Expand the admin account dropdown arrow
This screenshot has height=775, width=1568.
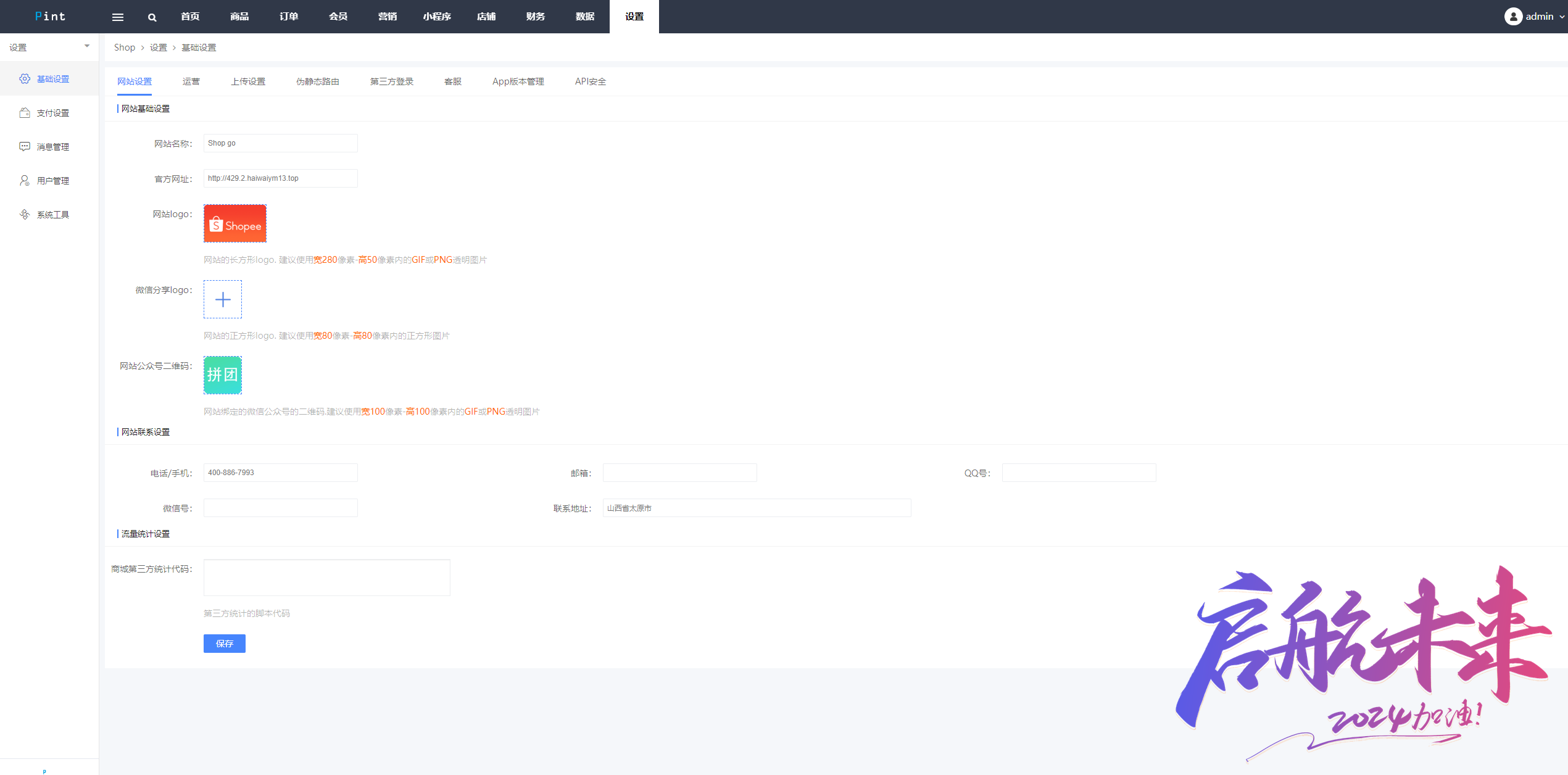[x=1562, y=17]
